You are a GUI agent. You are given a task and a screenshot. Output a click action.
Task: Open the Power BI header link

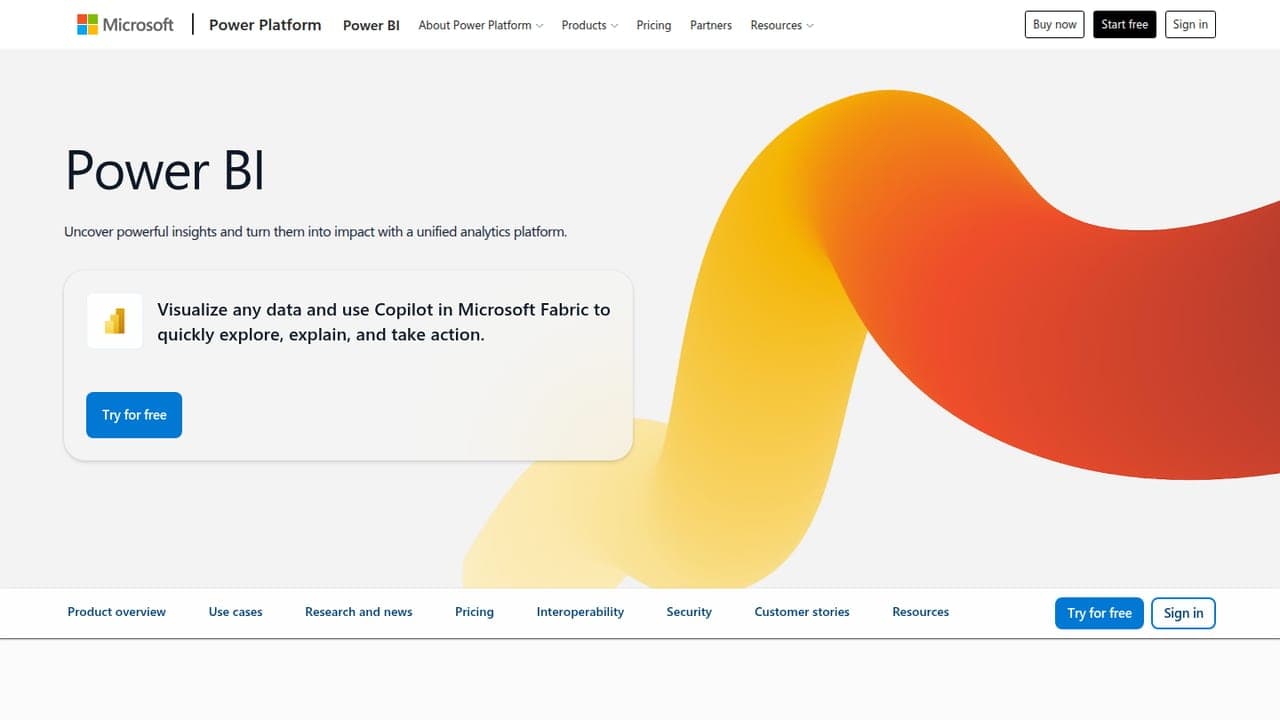371,25
